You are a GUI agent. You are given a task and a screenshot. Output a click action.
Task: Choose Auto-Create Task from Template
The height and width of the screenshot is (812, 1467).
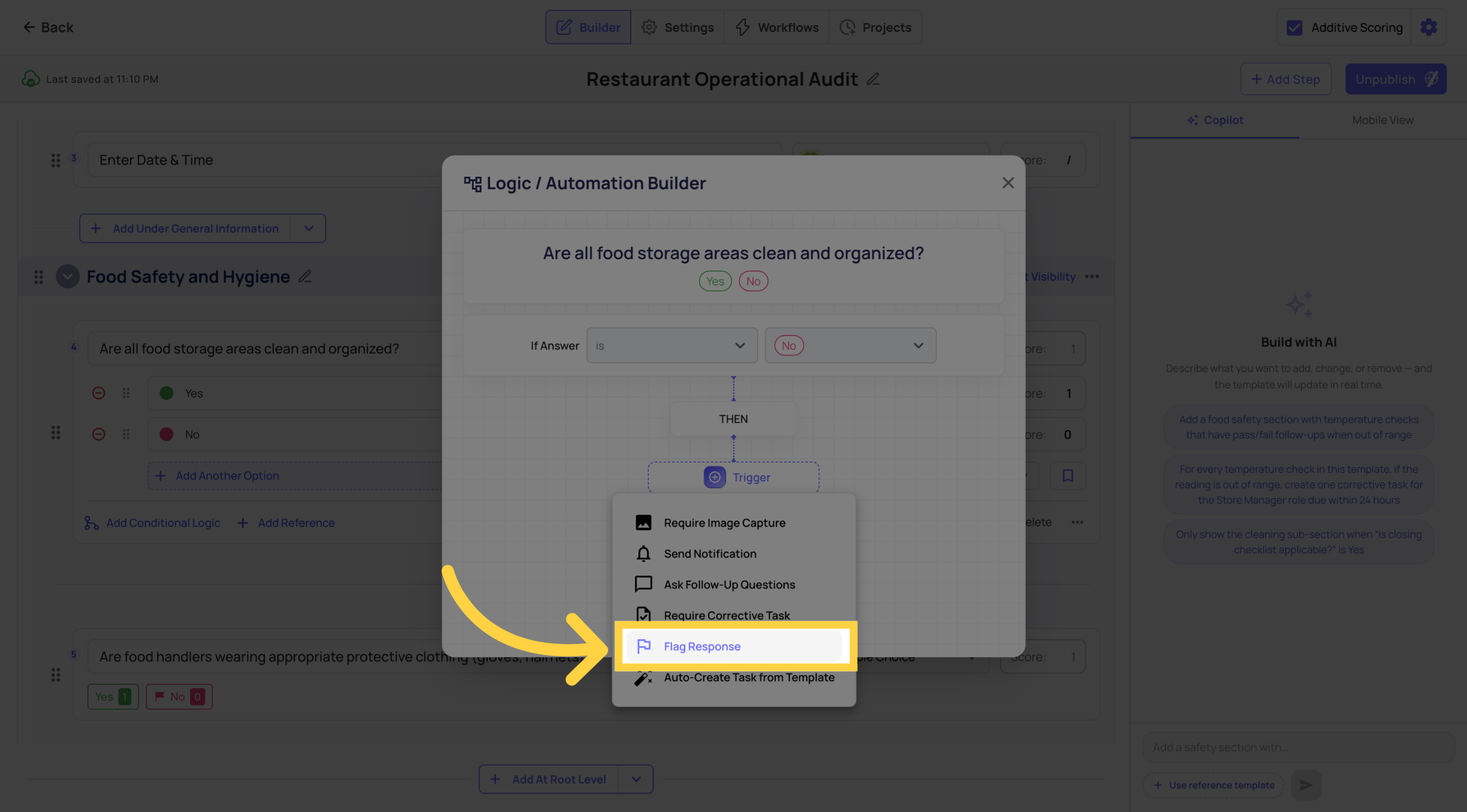pos(733,677)
